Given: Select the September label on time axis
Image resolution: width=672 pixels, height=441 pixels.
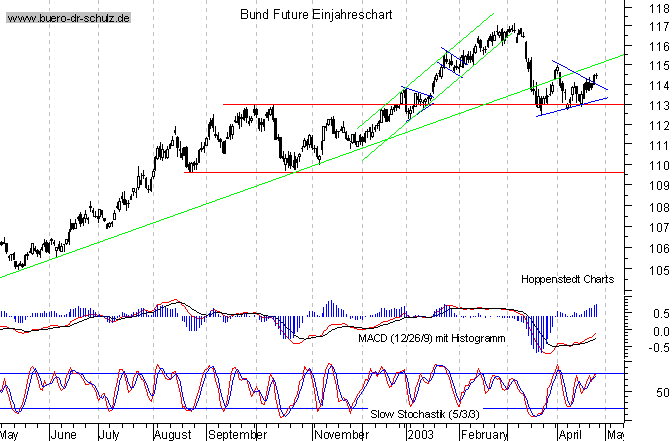Looking at the screenshot, I should click(x=237, y=435).
